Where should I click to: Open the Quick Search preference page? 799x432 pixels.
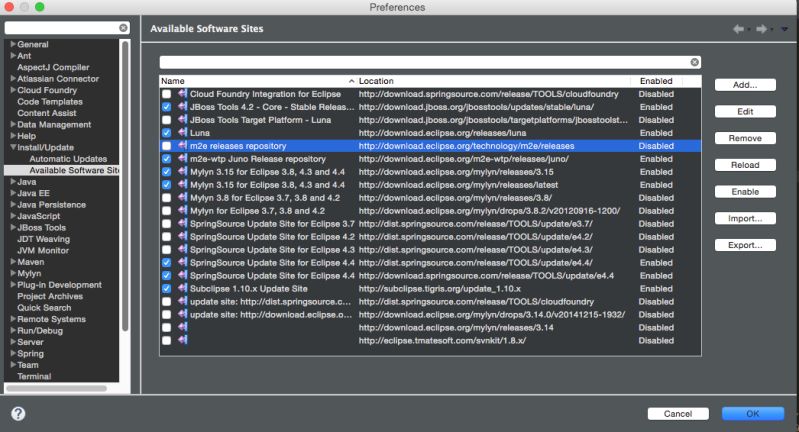coord(44,308)
